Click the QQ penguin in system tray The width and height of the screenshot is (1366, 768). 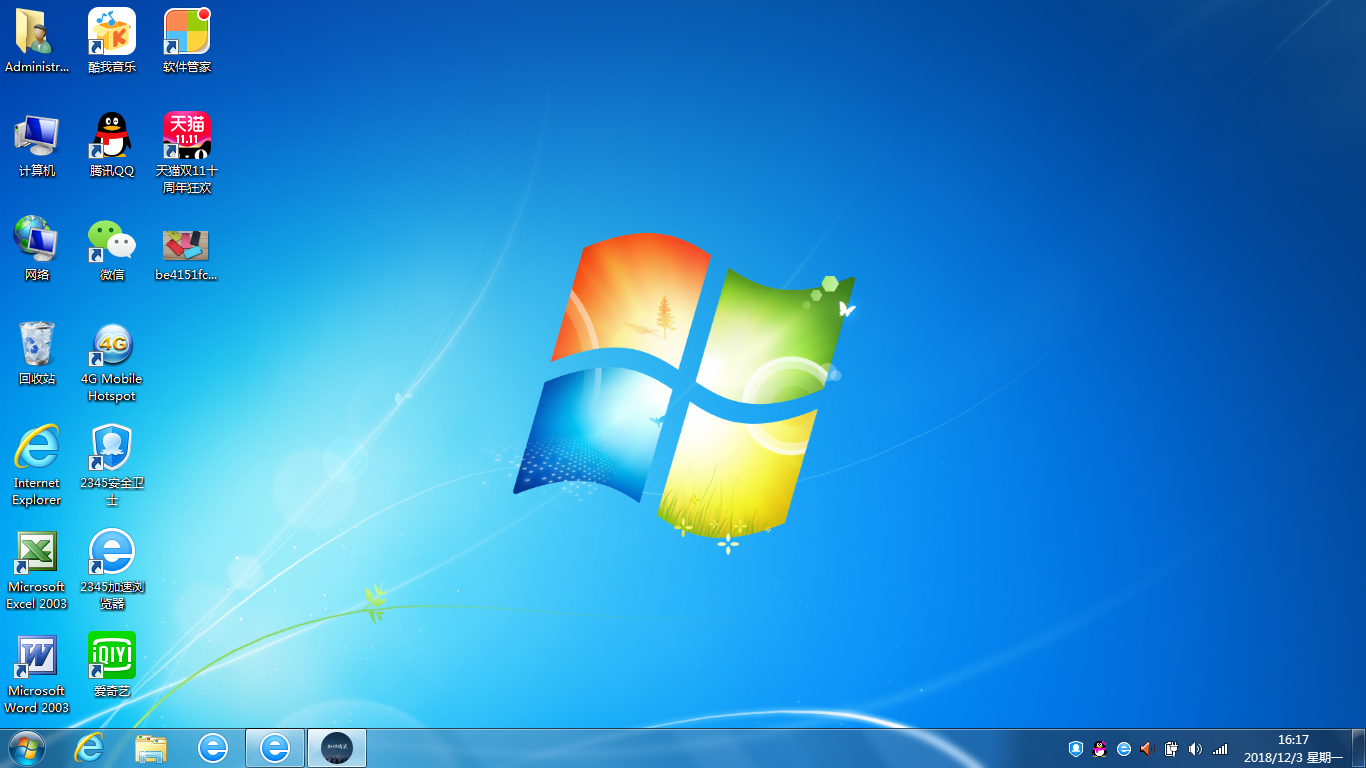coord(1100,748)
